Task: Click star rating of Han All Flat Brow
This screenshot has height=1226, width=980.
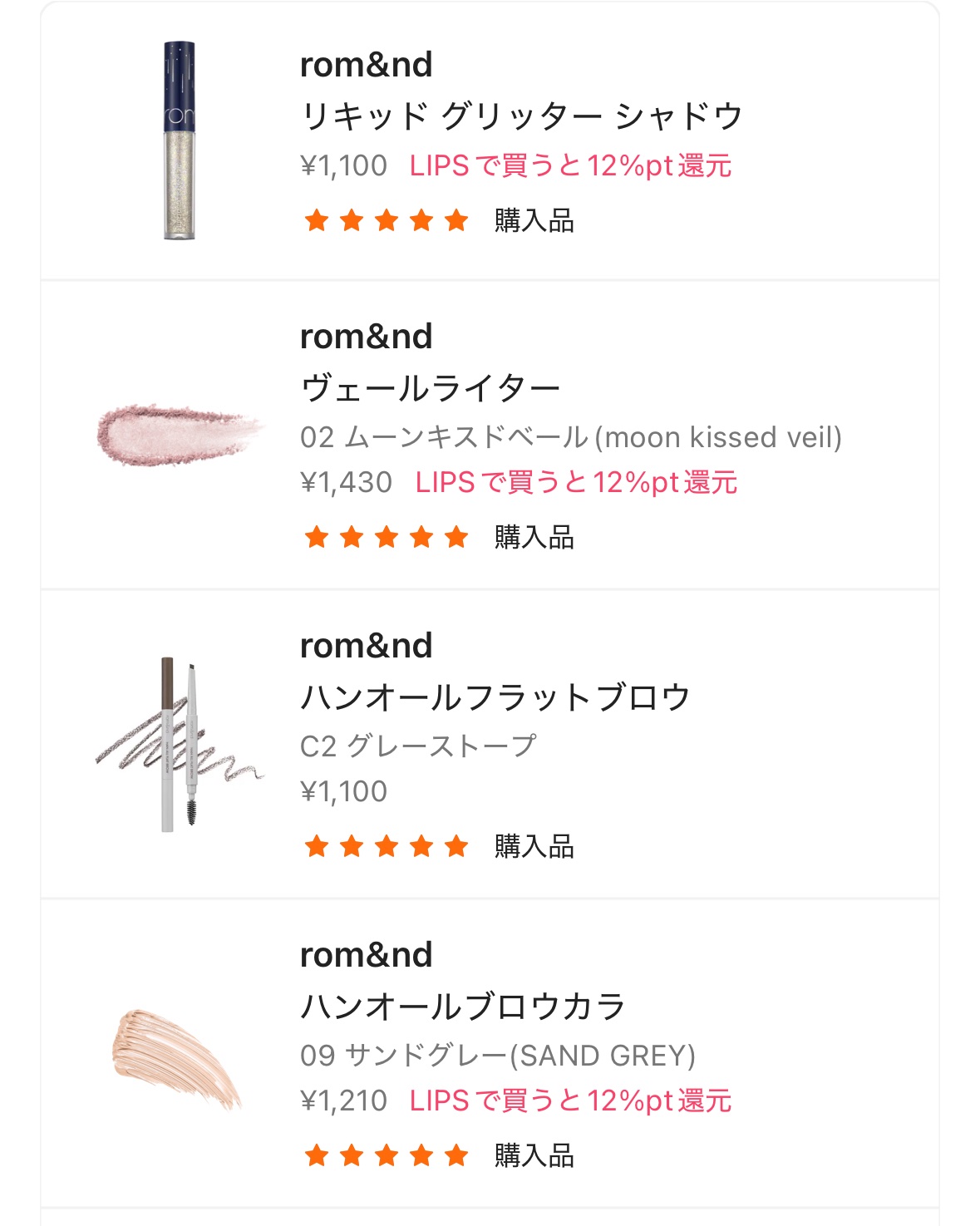Action: [x=387, y=846]
